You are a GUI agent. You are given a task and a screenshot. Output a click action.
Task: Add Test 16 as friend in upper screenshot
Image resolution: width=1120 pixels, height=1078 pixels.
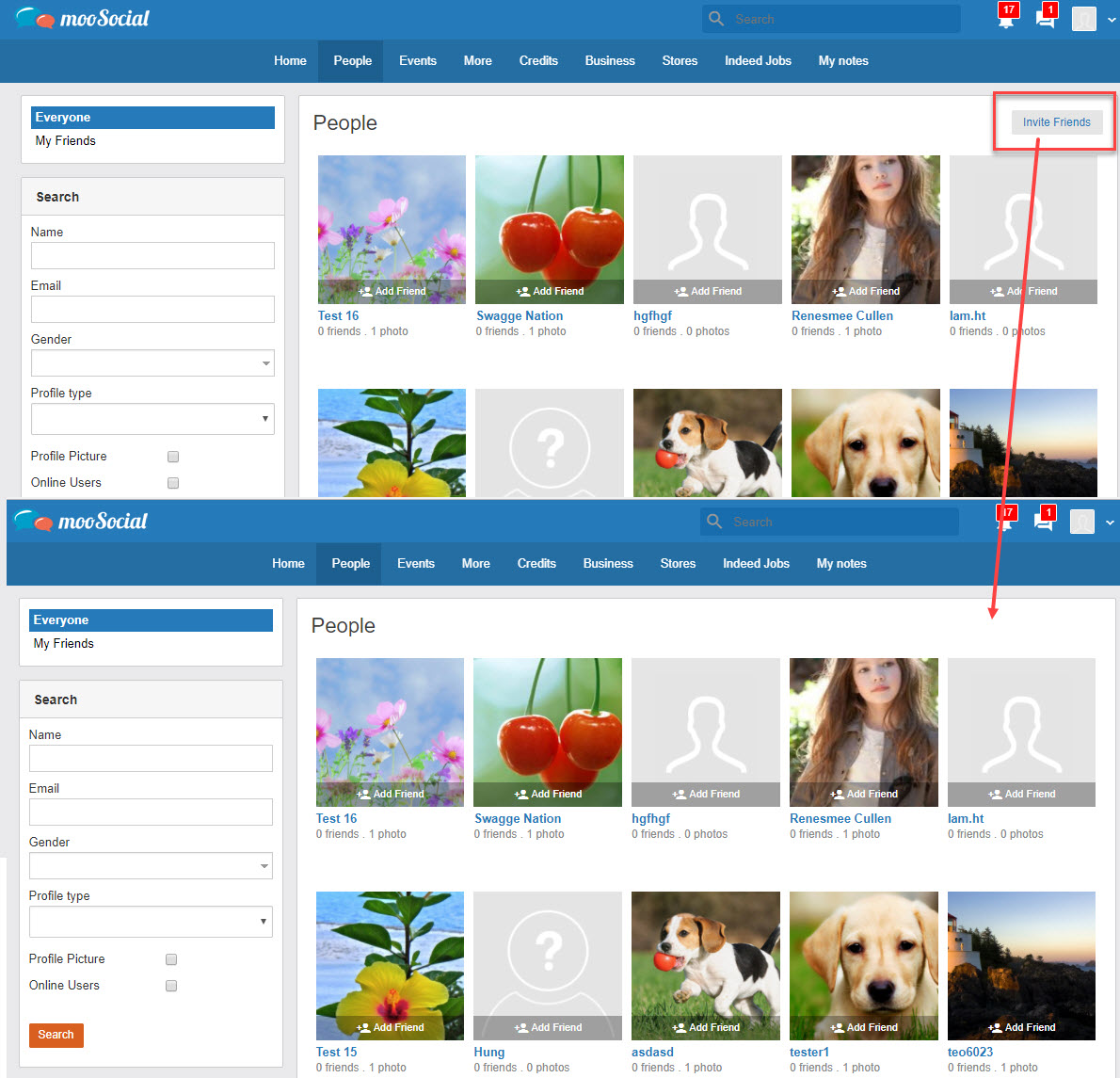coord(392,292)
